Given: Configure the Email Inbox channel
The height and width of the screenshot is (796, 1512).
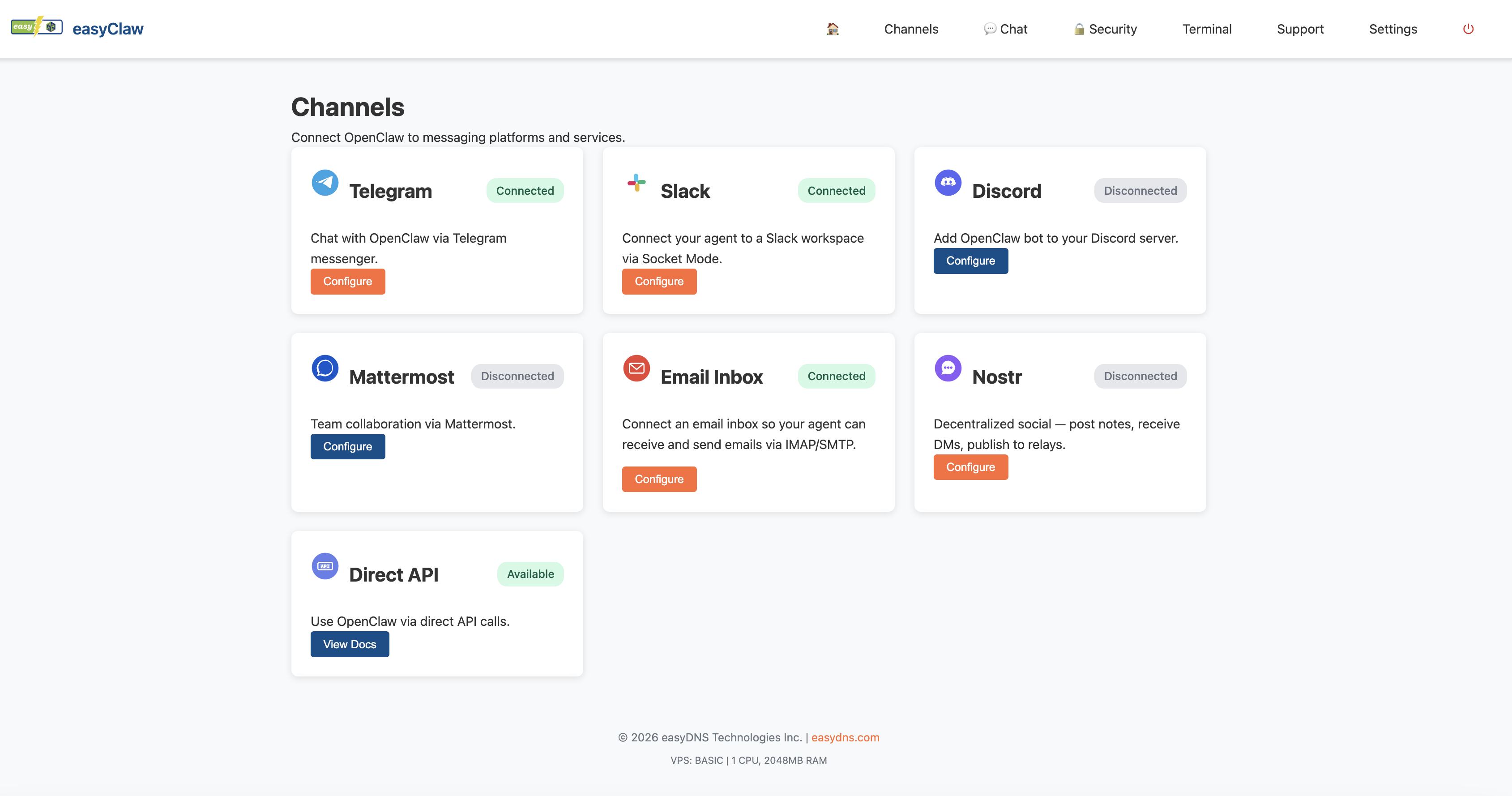Looking at the screenshot, I should click(659, 479).
